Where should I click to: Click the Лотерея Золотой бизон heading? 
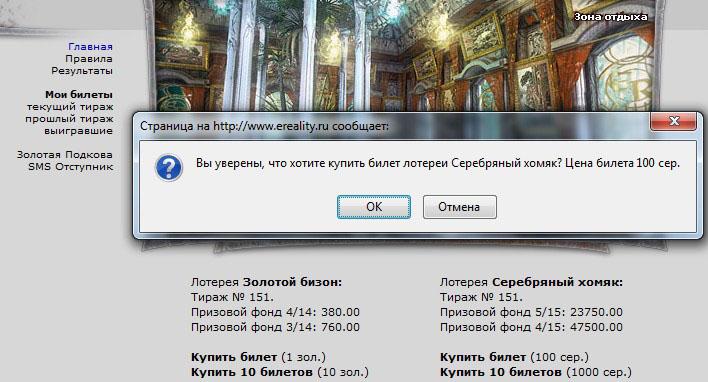pos(266,282)
